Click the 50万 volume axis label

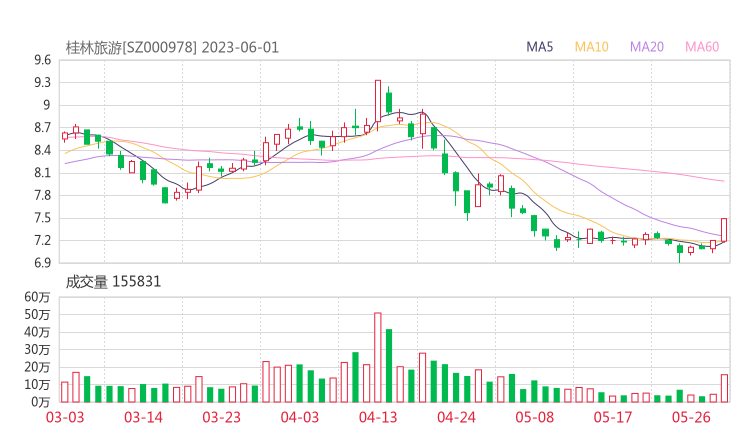point(37,314)
